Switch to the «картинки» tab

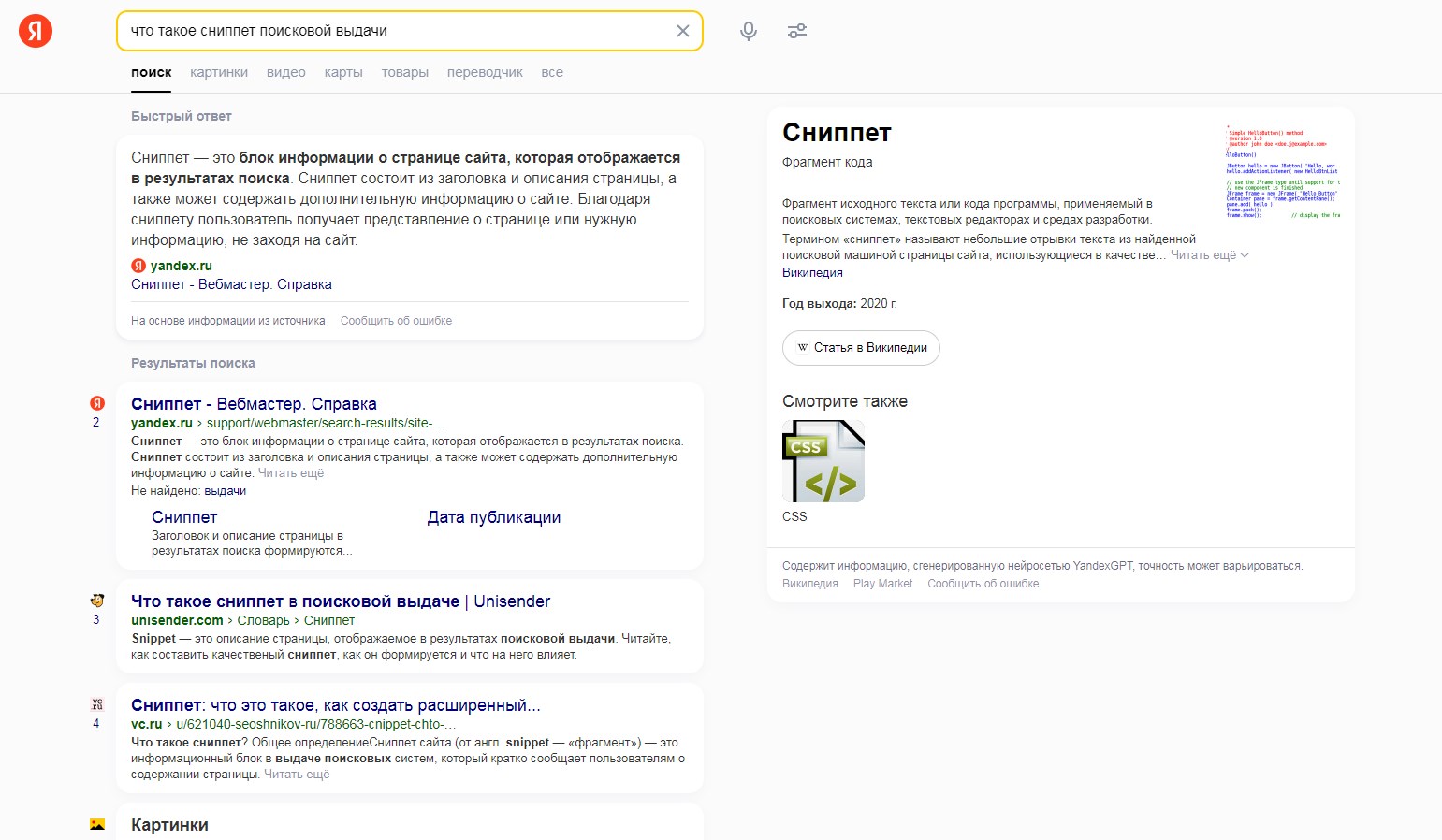[x=219, y=72]
